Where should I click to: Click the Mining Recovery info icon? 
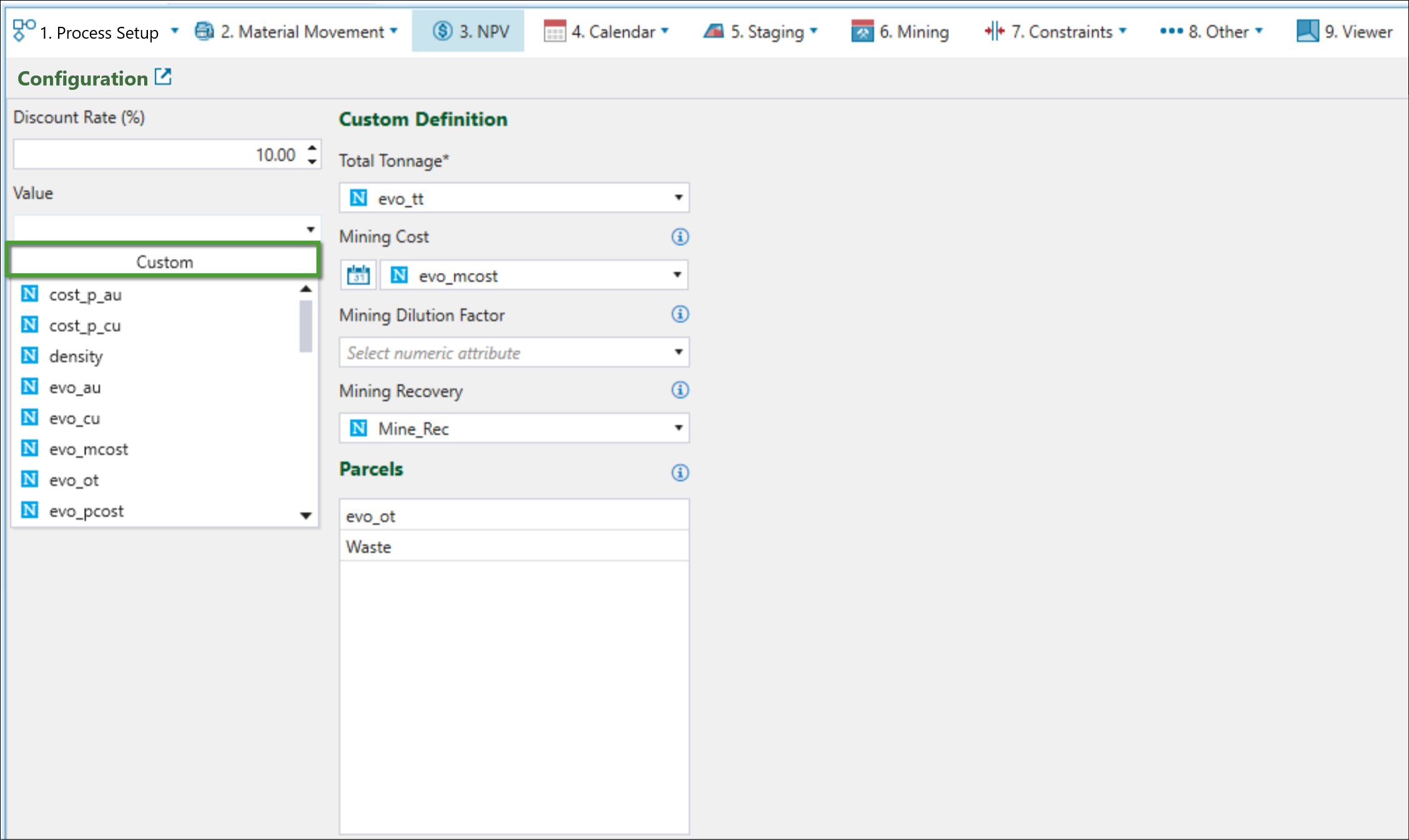680,390
